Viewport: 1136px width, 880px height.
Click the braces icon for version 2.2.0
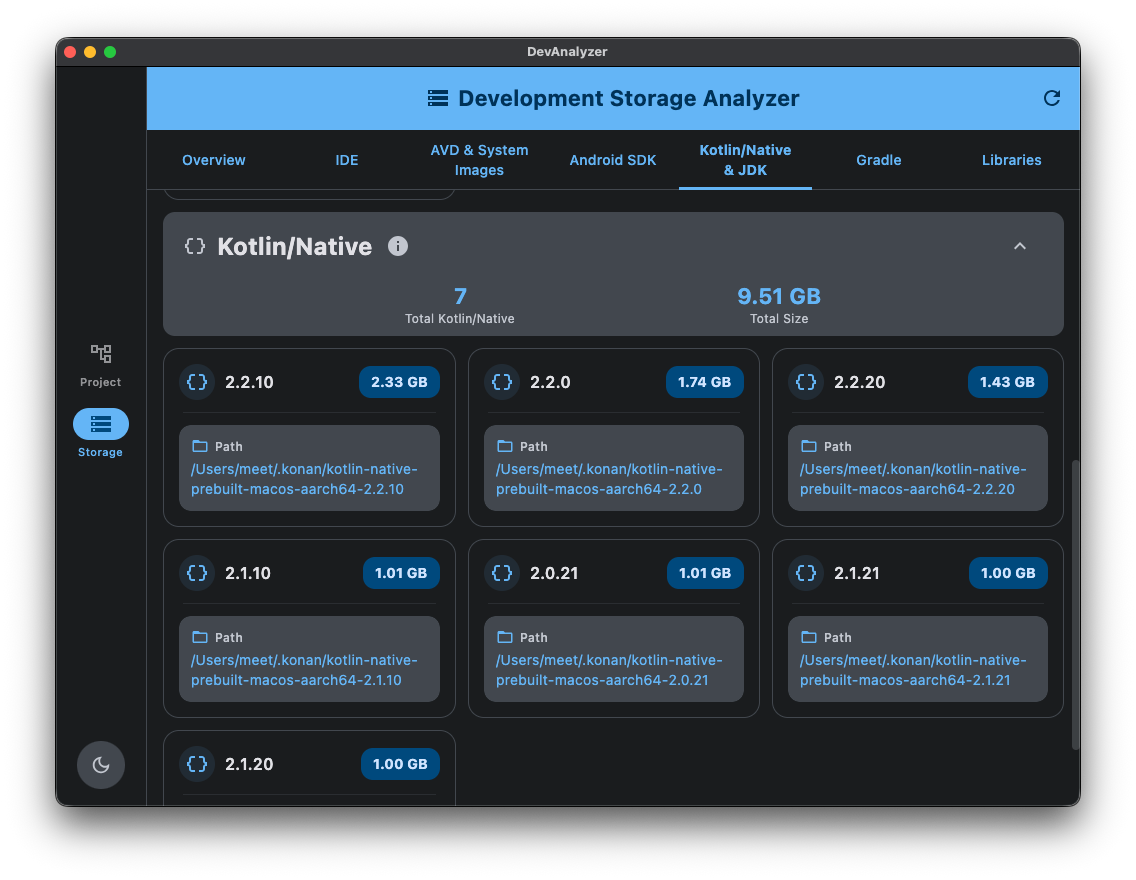502,382
